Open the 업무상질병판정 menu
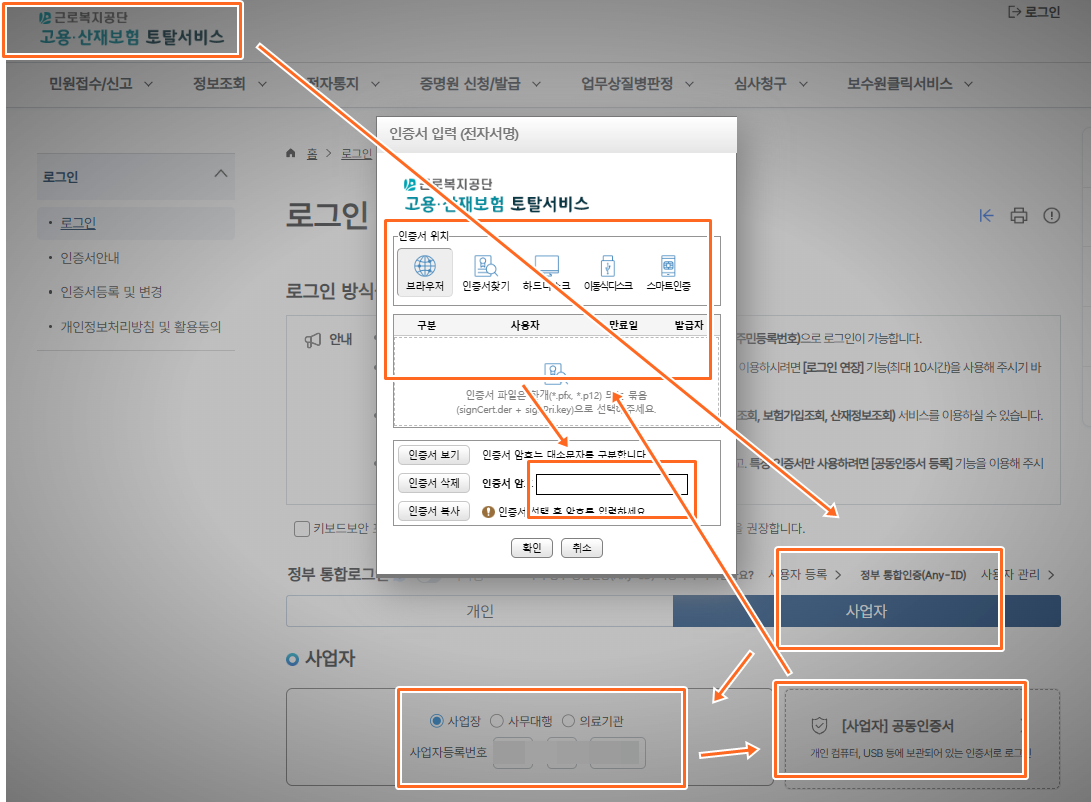Viewport: 1091px width, 802px height. tap(637, 84)
